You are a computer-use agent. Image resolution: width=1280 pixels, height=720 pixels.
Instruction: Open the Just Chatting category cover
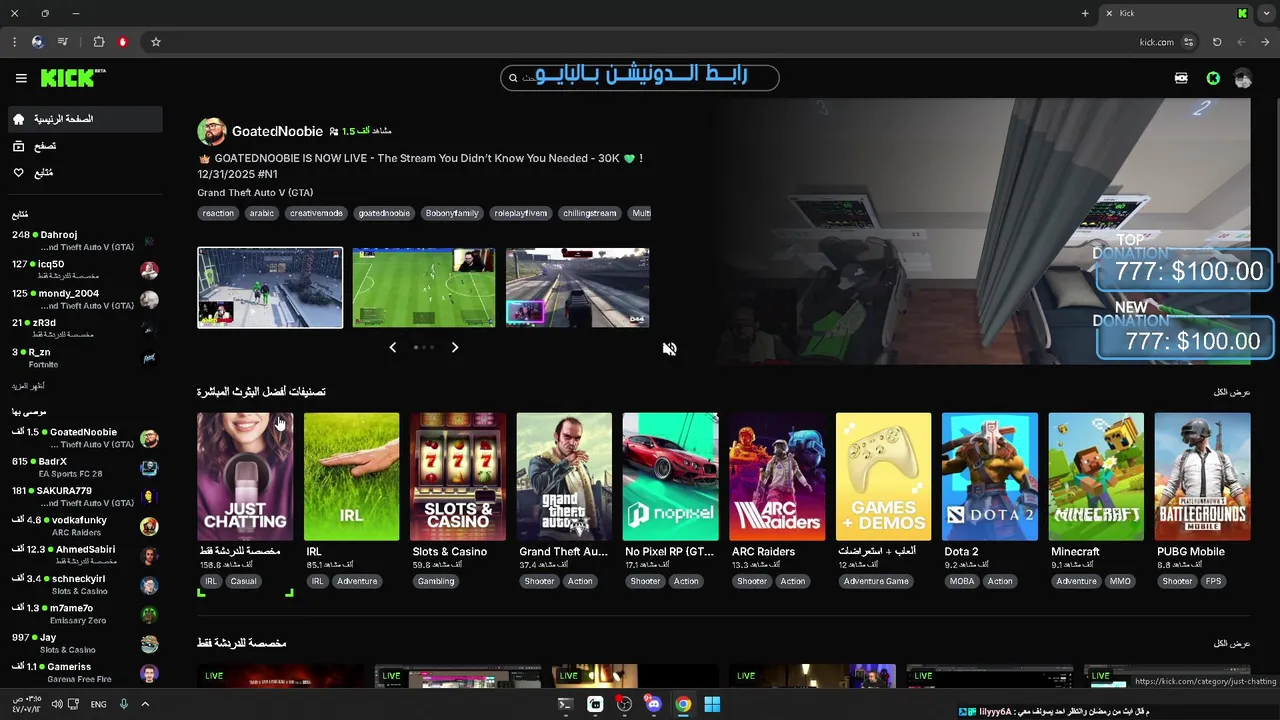[x=245, y=476]
